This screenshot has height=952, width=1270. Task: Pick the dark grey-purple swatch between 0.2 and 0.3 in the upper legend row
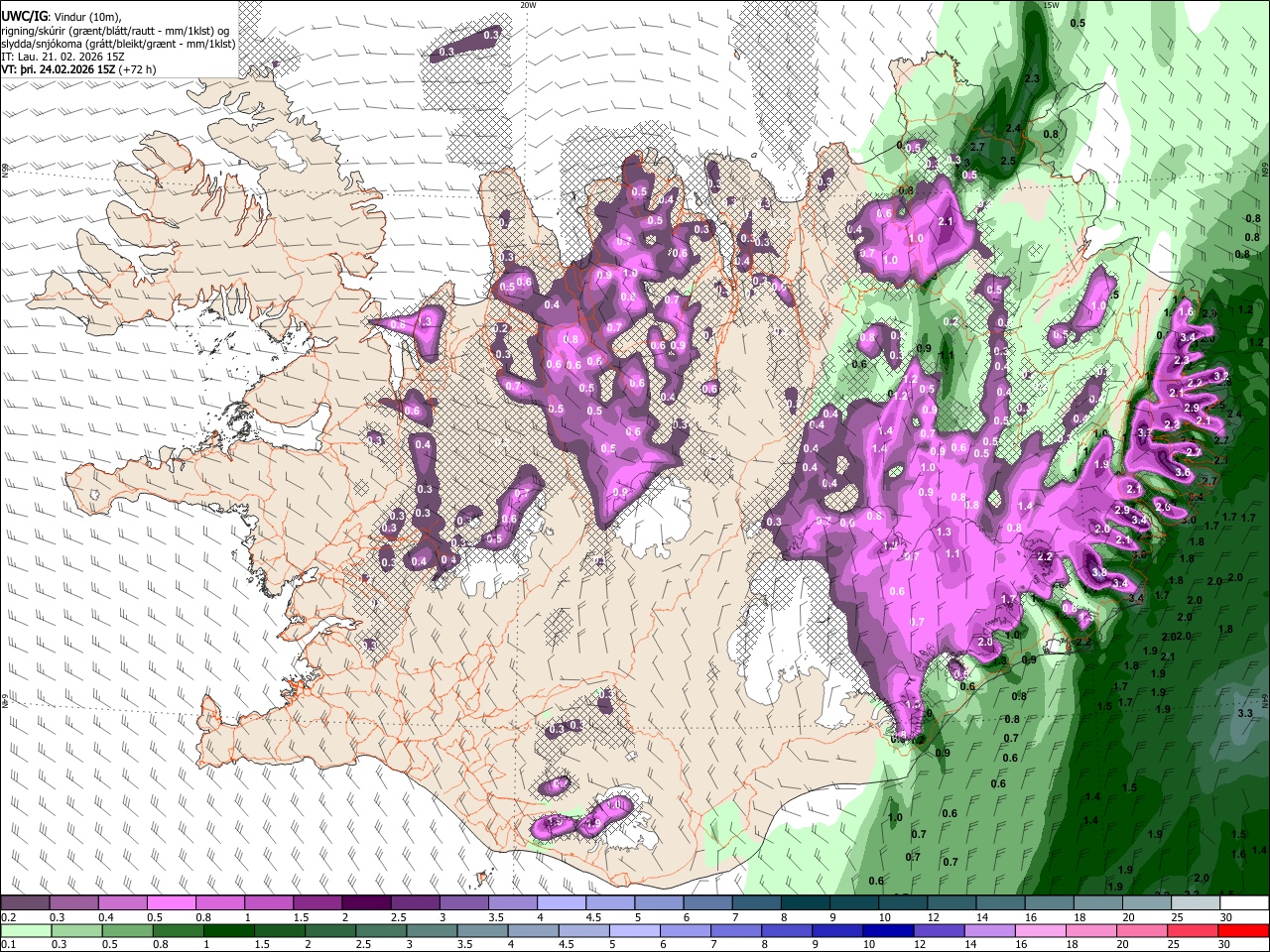click(25, 903)
